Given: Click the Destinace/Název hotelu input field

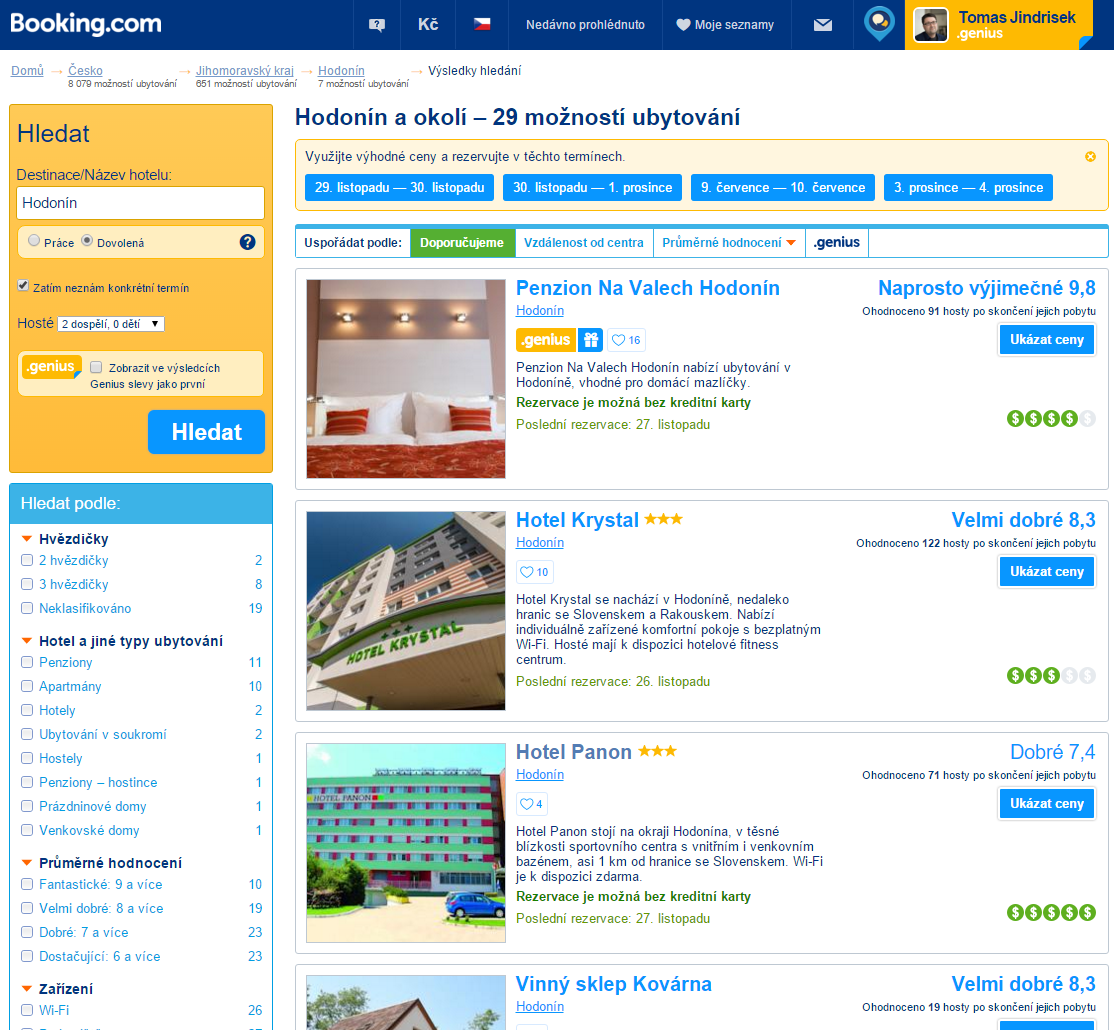Looking at the screenshot, I should point(141,203).
